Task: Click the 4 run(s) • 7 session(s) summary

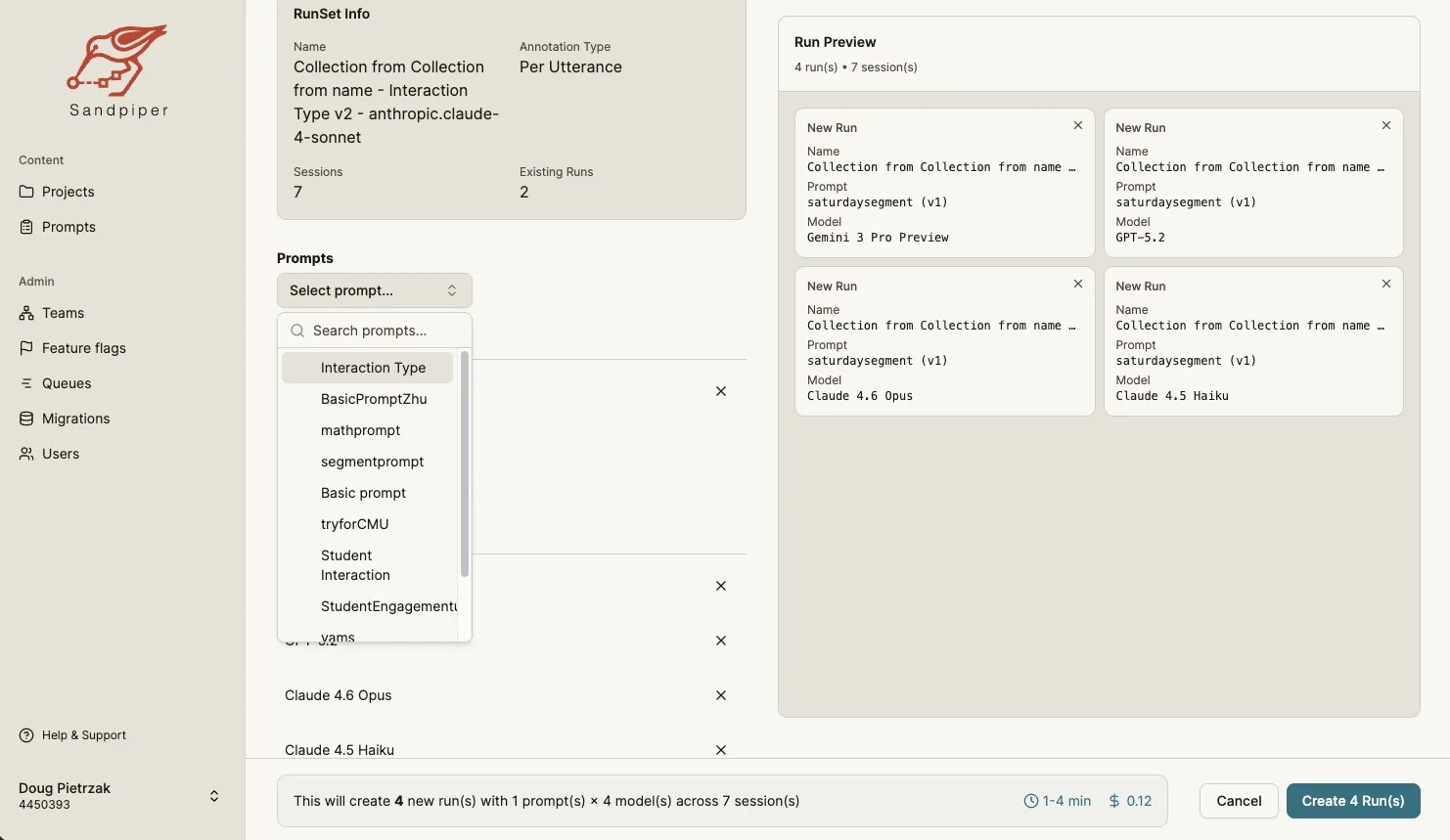Action: pos(856,67)
